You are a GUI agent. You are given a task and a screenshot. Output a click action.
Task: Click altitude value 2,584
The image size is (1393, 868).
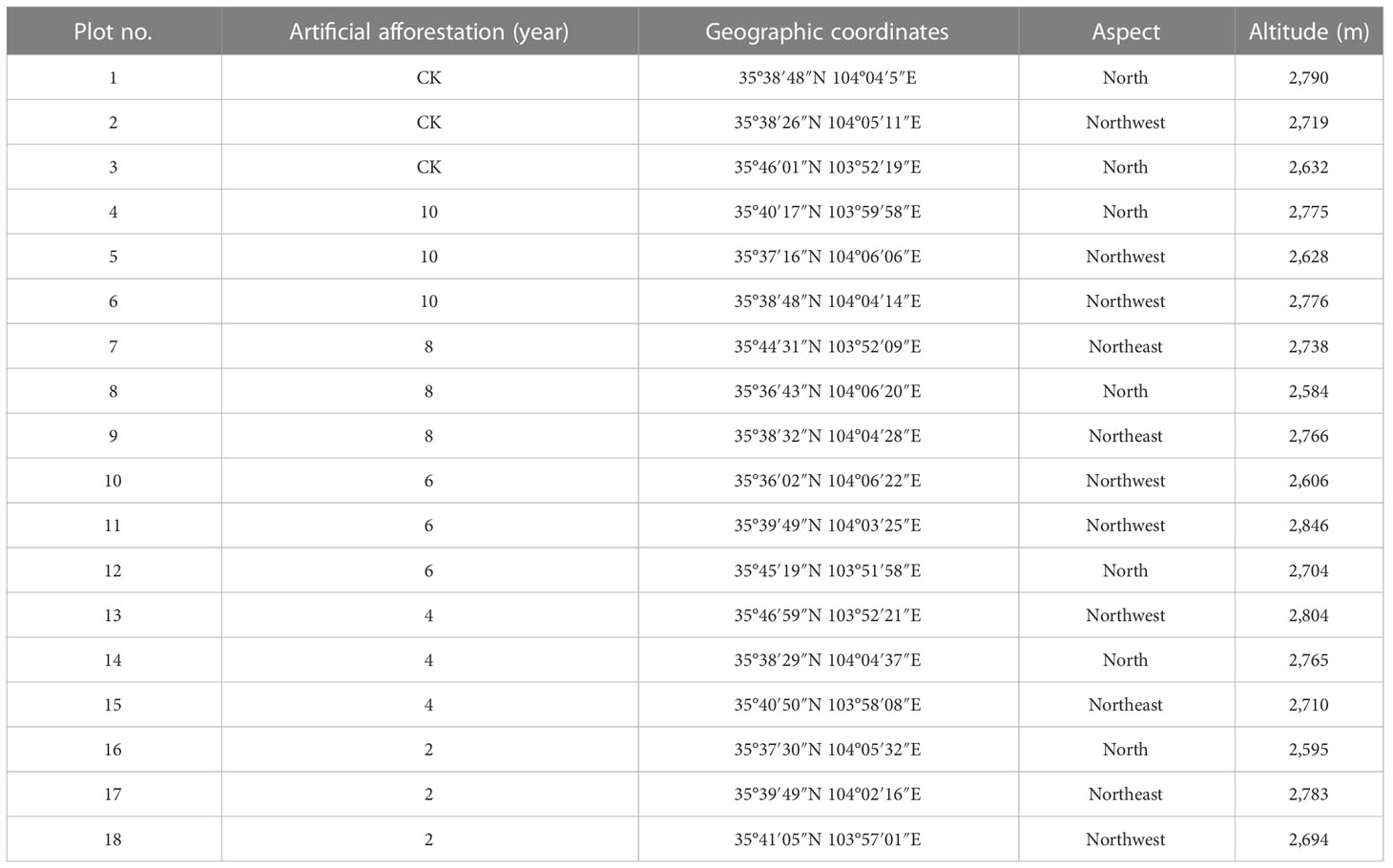coord(1309,391)
